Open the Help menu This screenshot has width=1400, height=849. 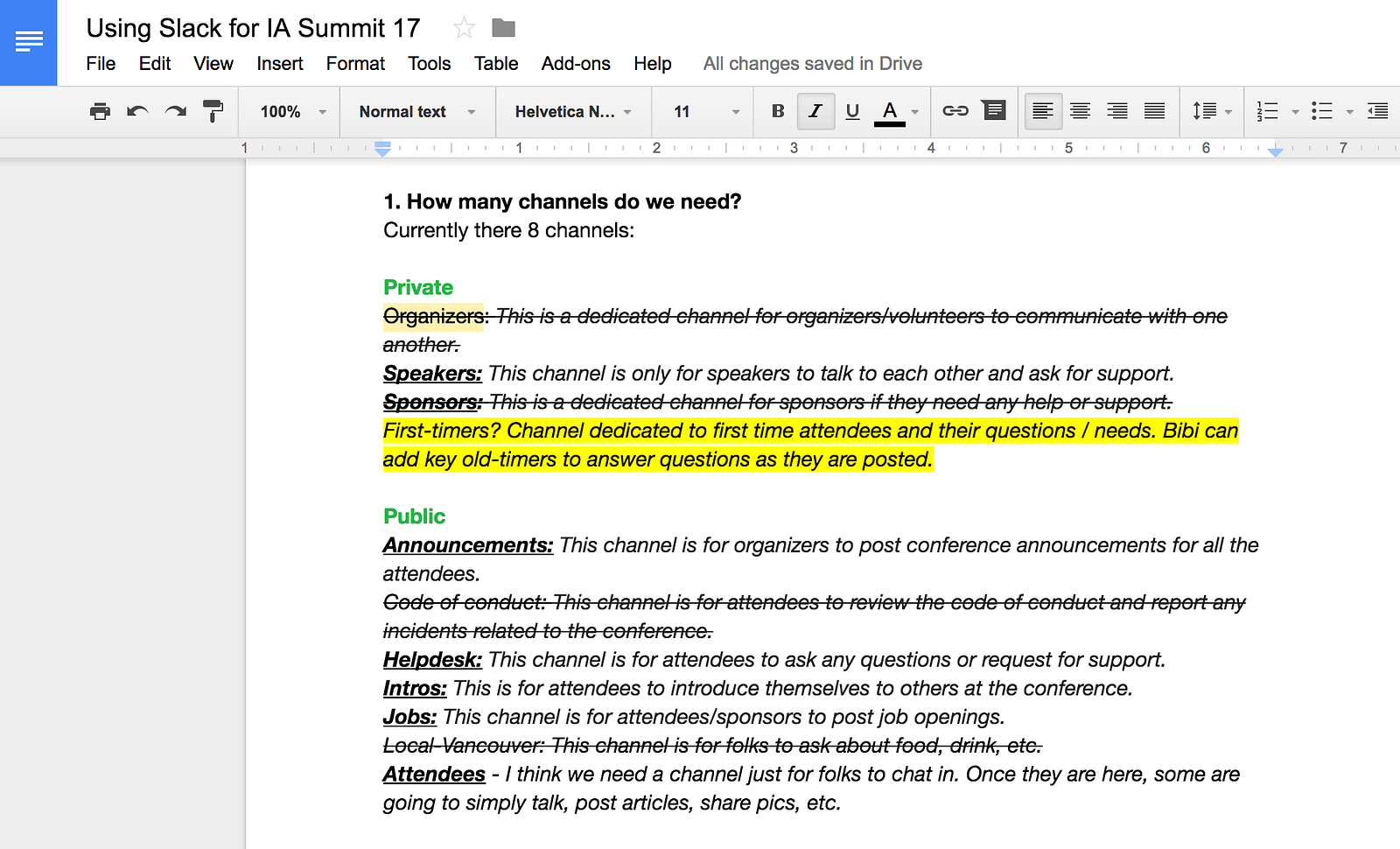point(653,64)
